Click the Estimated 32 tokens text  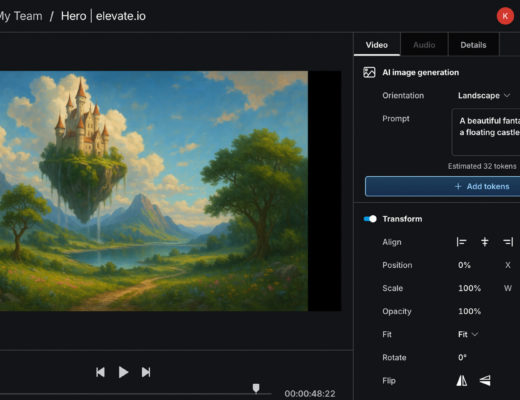482,166
